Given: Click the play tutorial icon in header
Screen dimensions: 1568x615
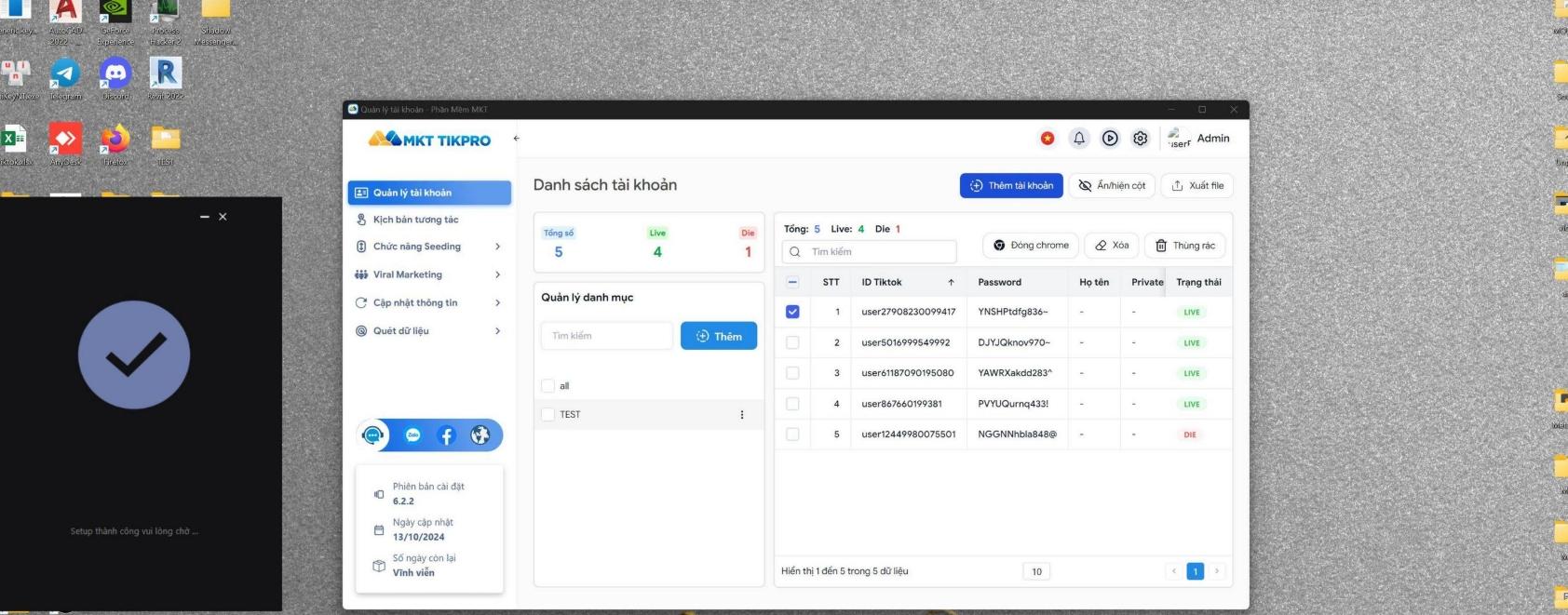Looking at the screenshot, I should click(x=1110, y=138).
